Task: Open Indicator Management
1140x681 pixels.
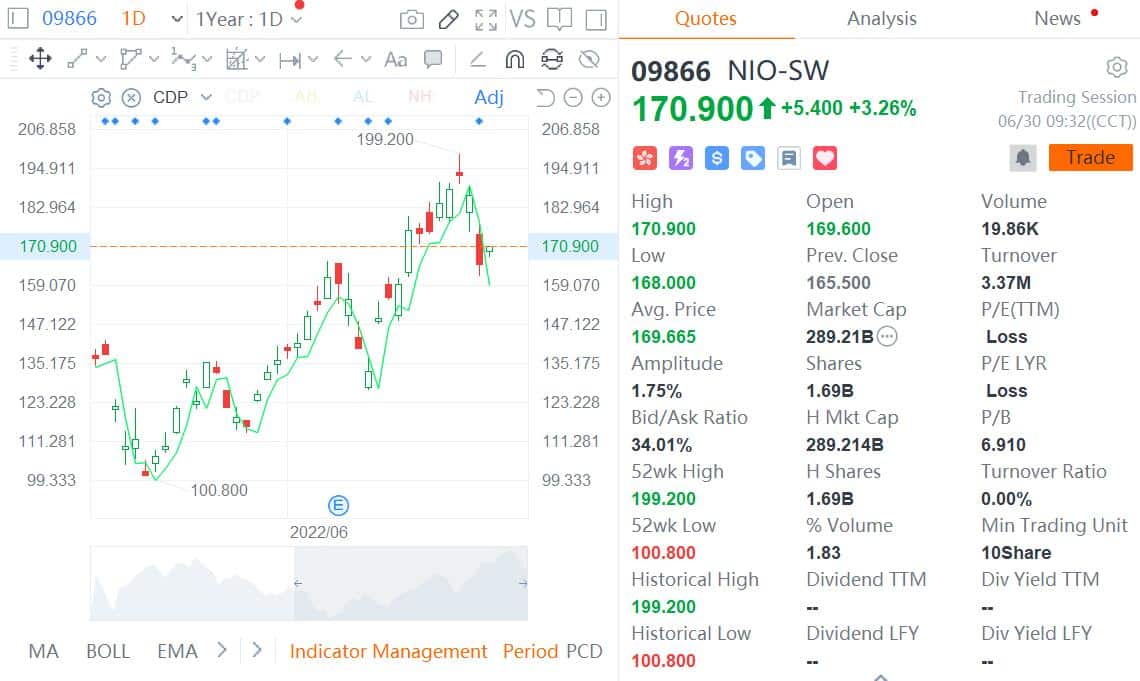Action: (x=389, y=651)
